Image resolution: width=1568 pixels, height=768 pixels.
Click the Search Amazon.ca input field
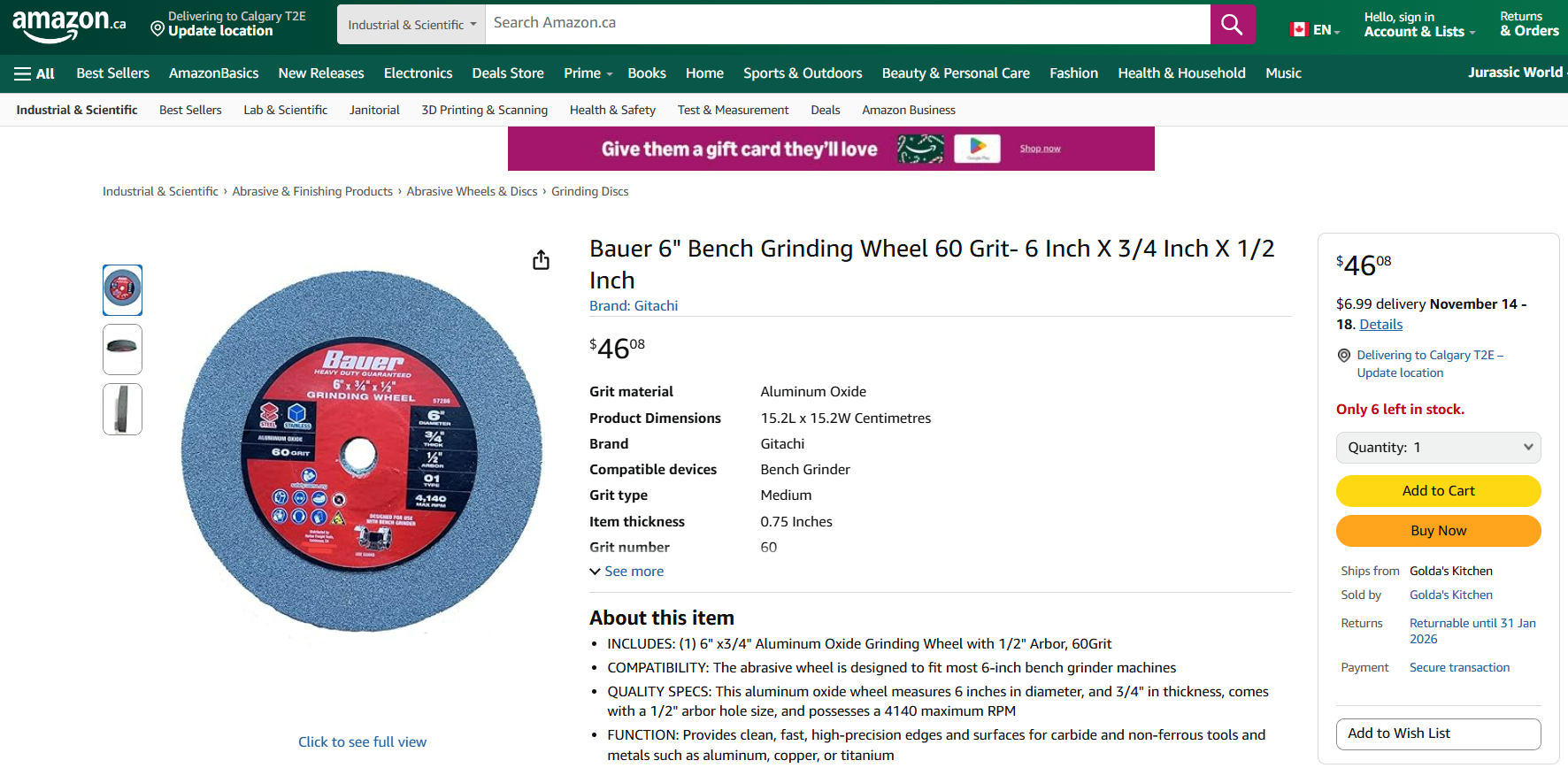[848, 24]
